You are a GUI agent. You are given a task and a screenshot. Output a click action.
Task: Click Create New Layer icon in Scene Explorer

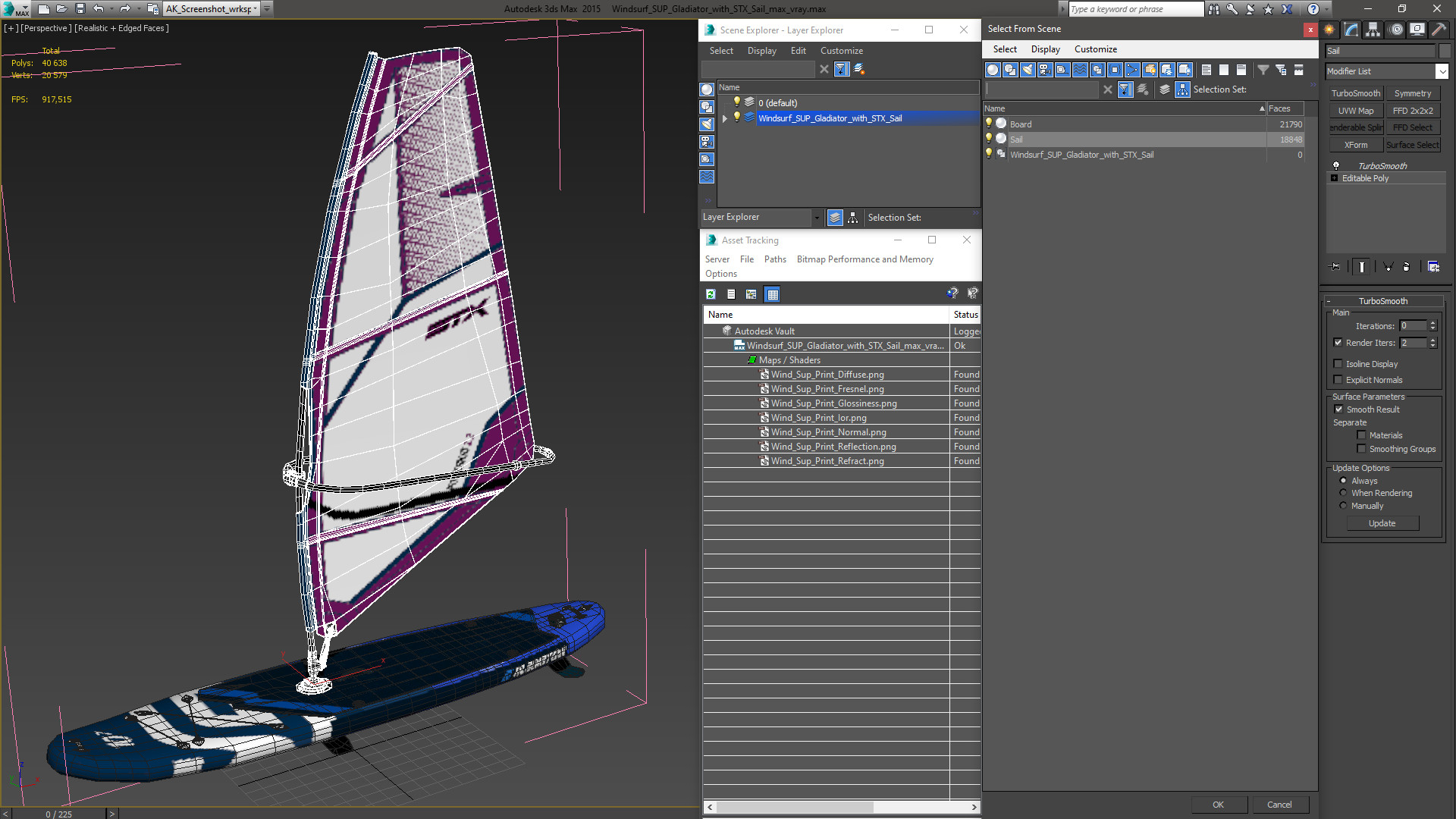[859, 69]
